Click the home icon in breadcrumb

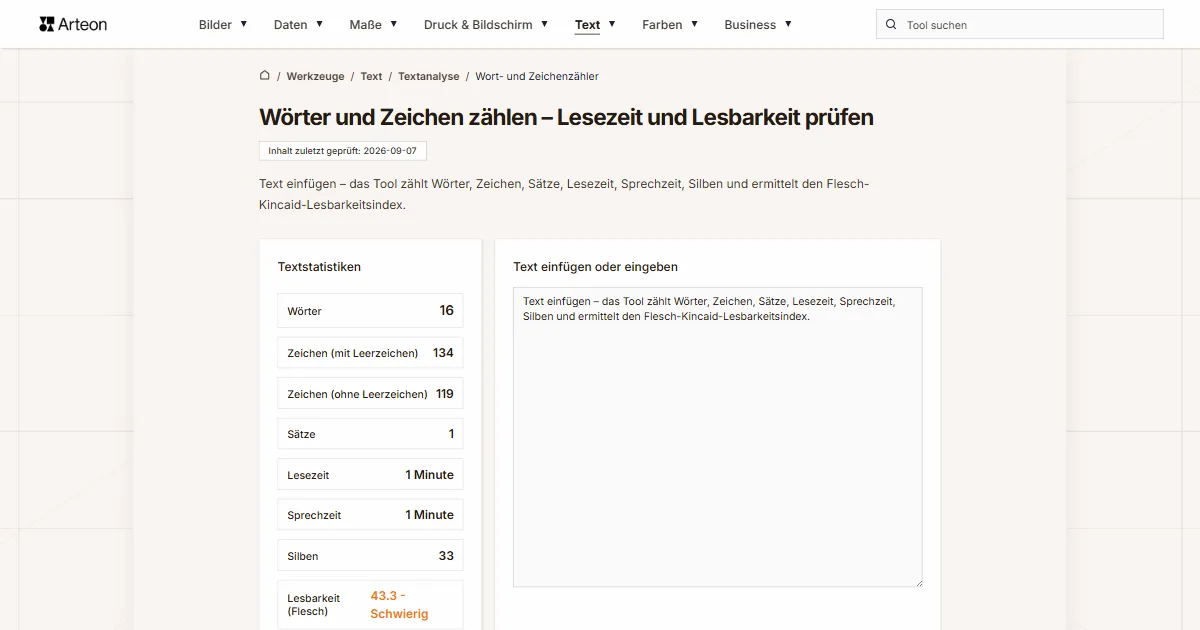(x=265, y=75)
